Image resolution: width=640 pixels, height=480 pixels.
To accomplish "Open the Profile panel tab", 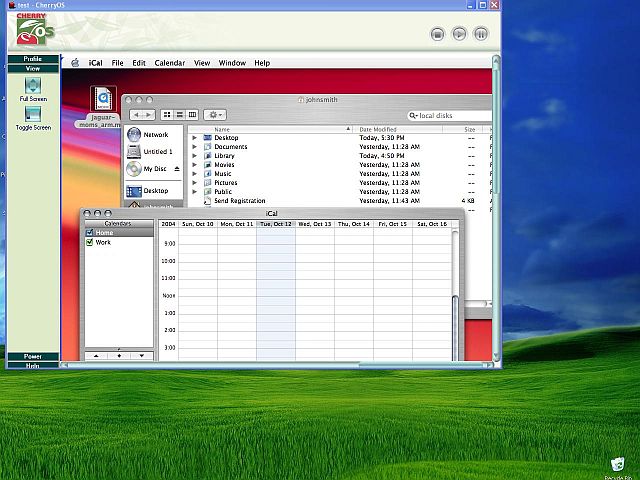I will coord(33,59).
